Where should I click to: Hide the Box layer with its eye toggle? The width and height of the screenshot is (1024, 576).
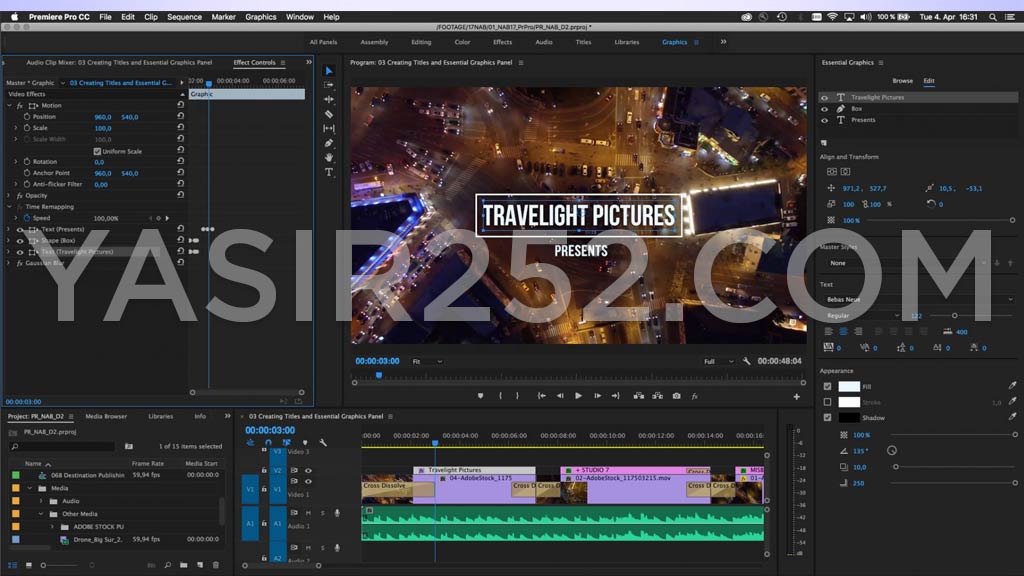(x=824, y=109)
